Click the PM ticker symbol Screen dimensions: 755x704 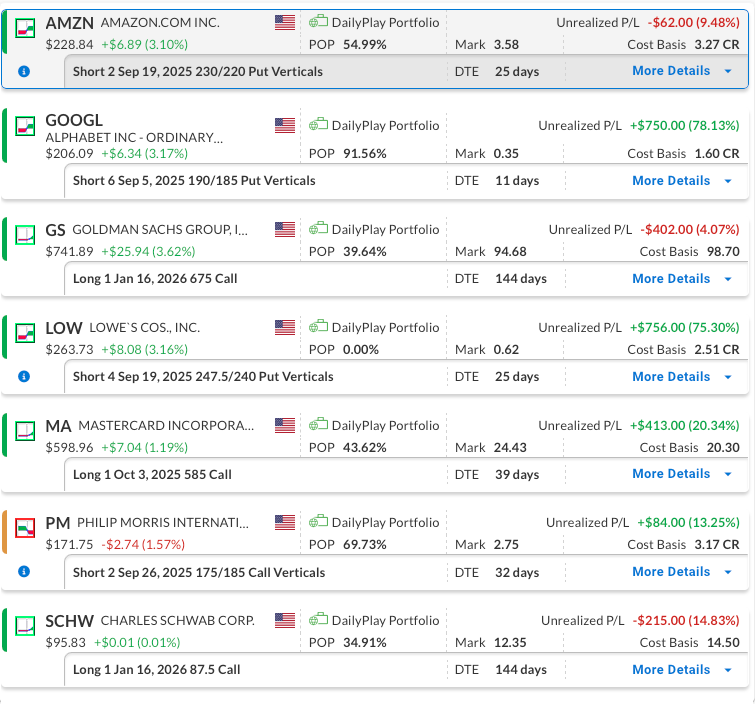pyautogui.click(x=58, y=523)
